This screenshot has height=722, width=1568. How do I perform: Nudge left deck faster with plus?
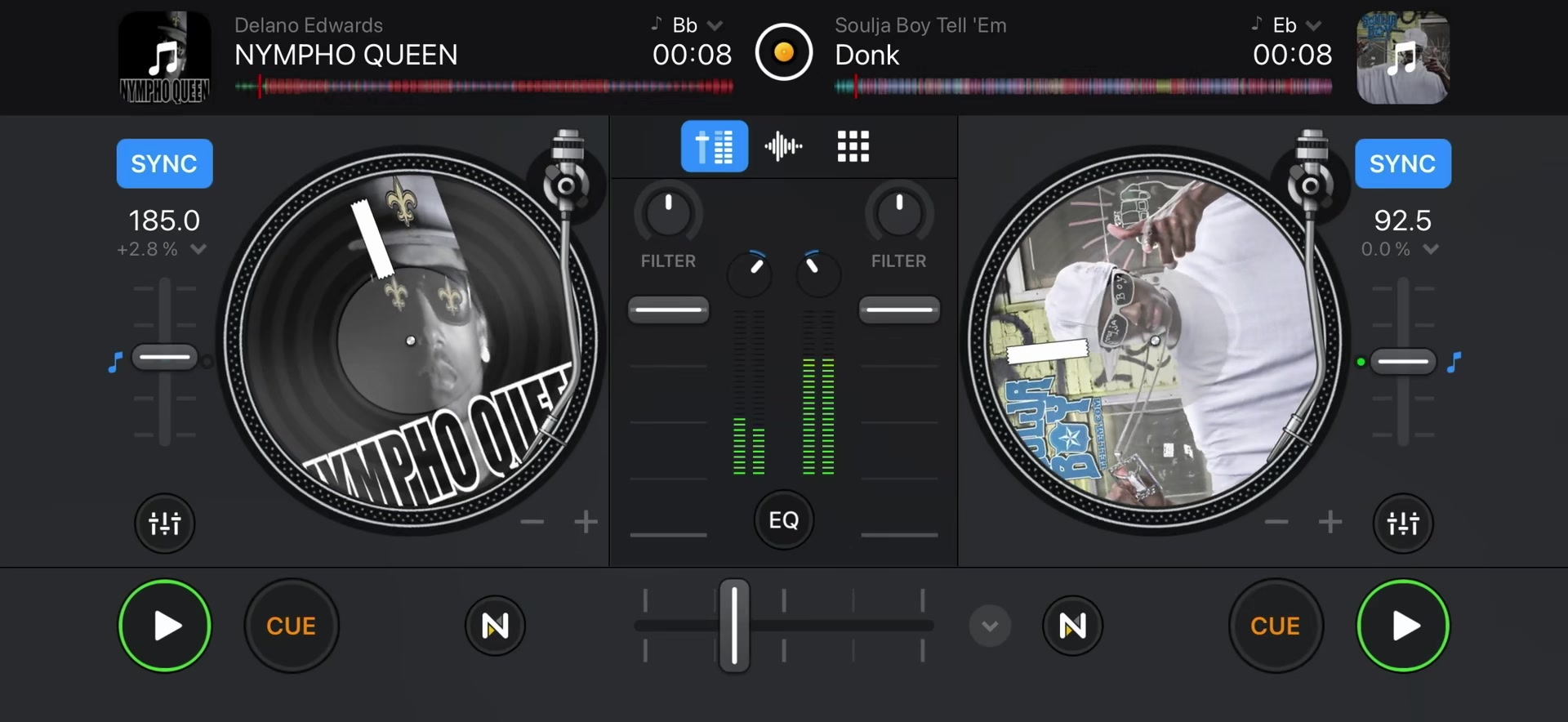[x=586, y=521]
